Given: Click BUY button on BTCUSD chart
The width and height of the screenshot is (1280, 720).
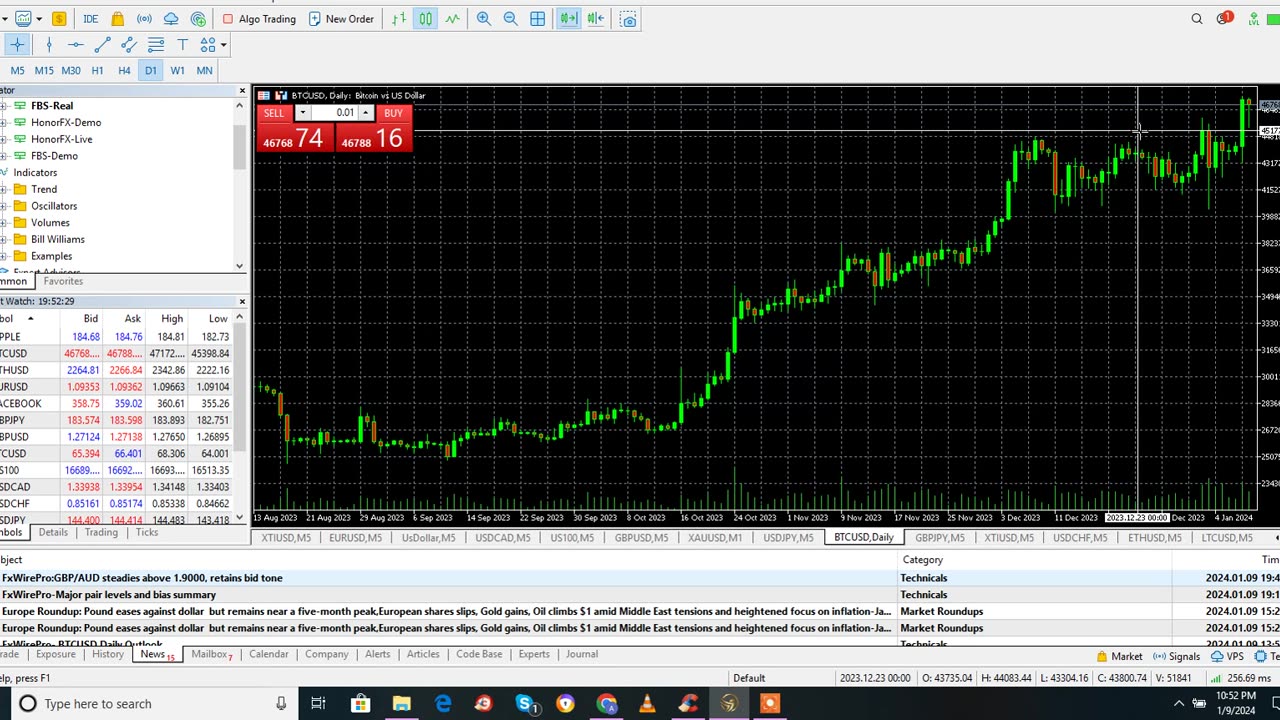Looking at the screenshot, I should pos(393,113).
